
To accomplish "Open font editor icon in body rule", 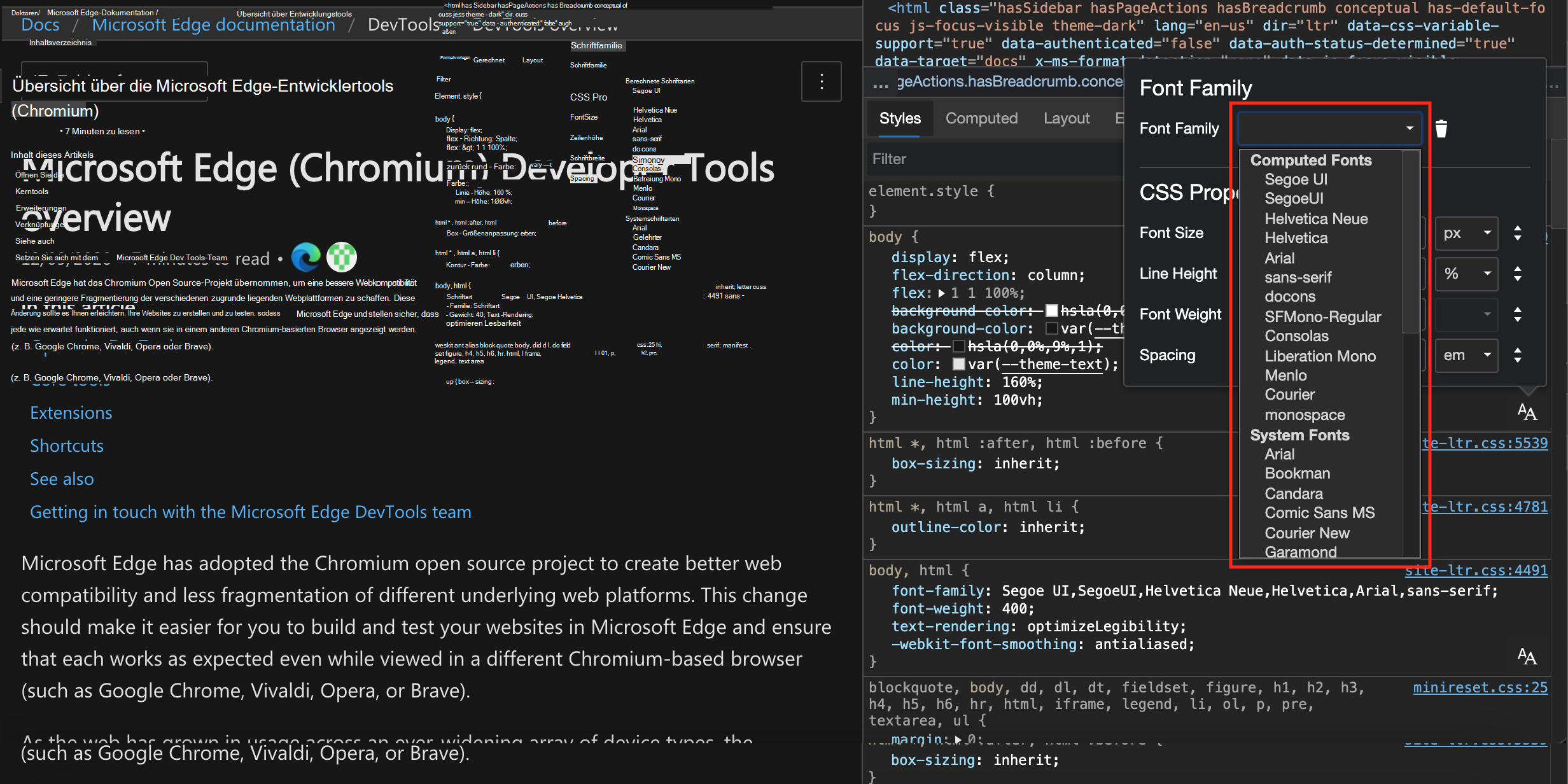I will [x=1527, y=412].
